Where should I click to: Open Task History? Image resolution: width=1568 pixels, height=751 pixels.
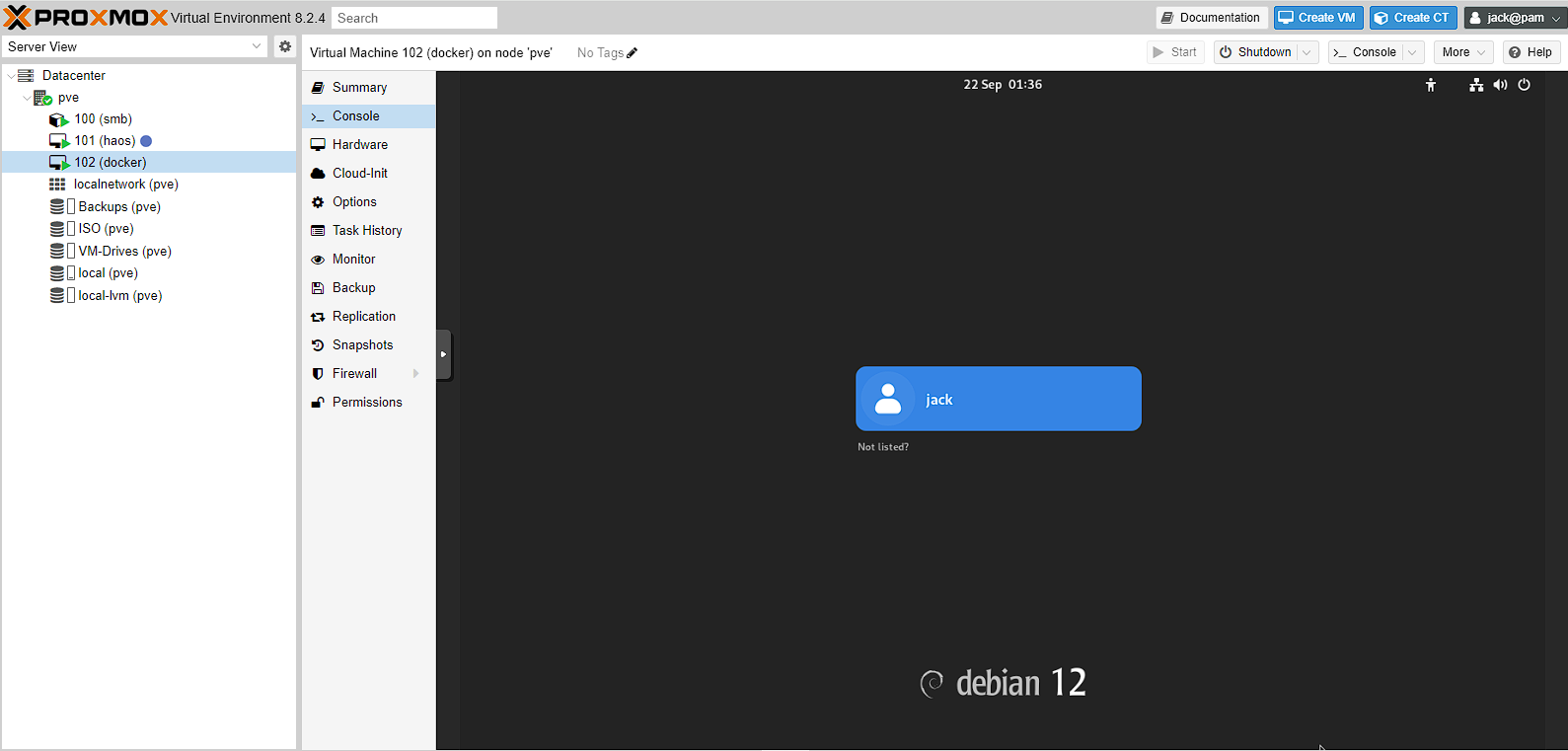(369, 231)
